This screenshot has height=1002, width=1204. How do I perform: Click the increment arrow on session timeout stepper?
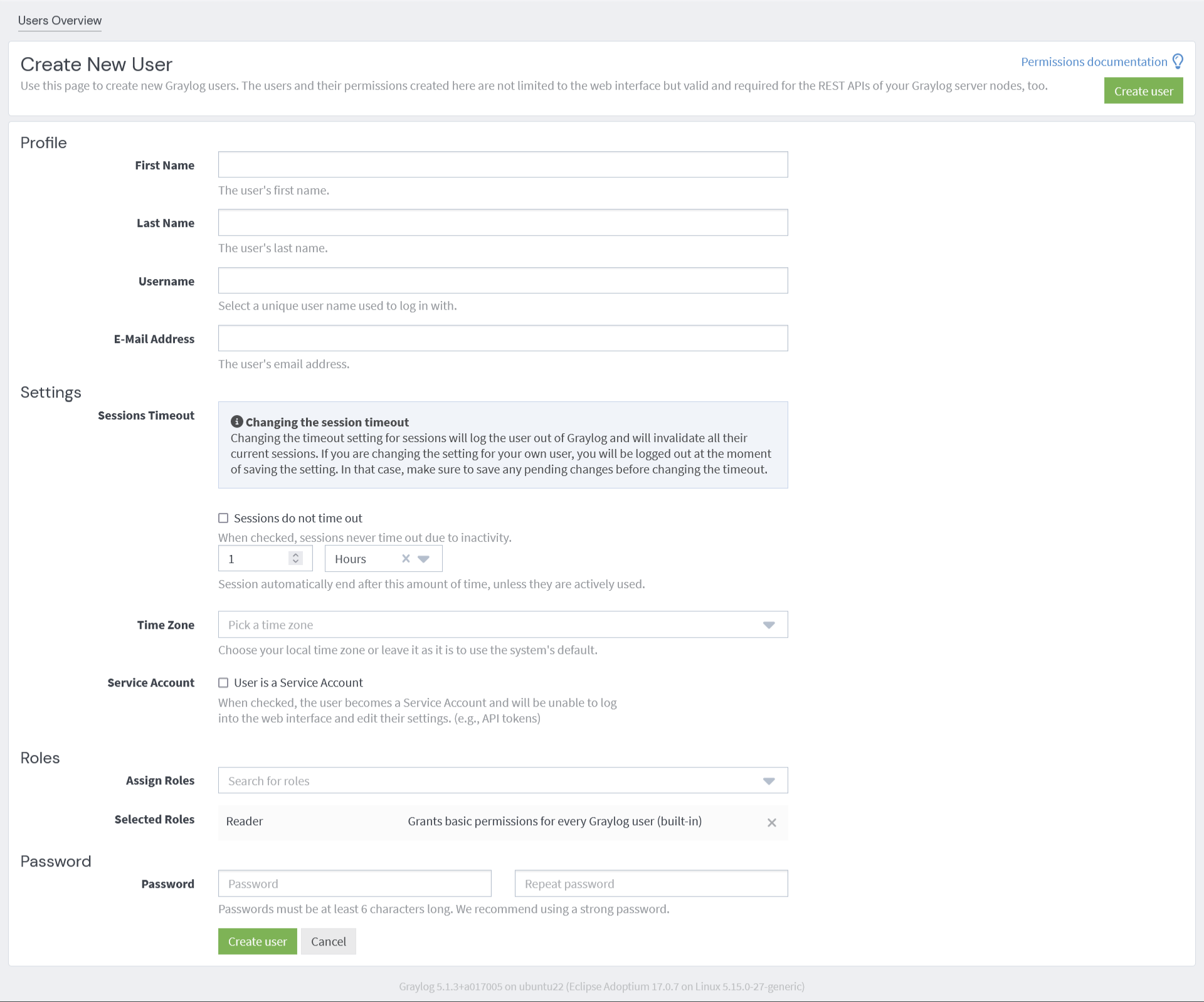[296, 554]
